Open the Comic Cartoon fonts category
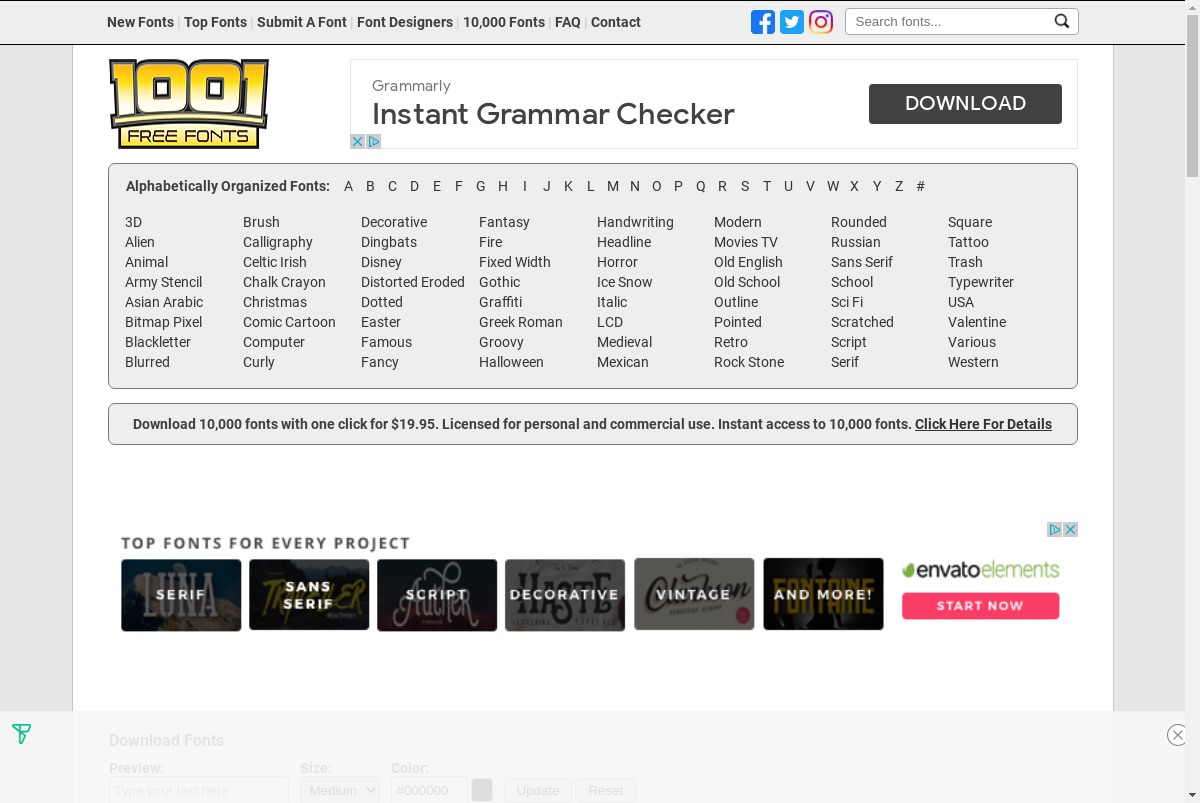This screenshot has width=1200, height=803. point(289,322)
